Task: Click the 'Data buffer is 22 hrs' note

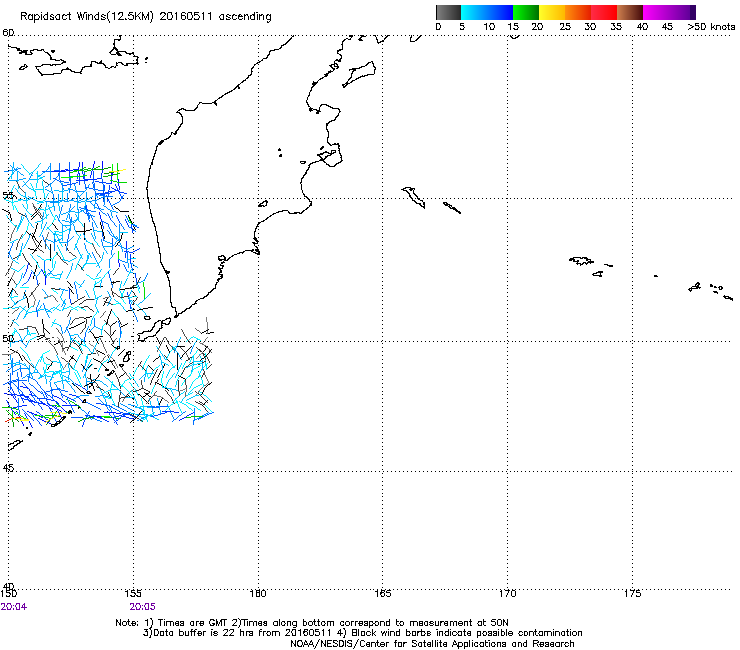Action: tap(362, 633)
